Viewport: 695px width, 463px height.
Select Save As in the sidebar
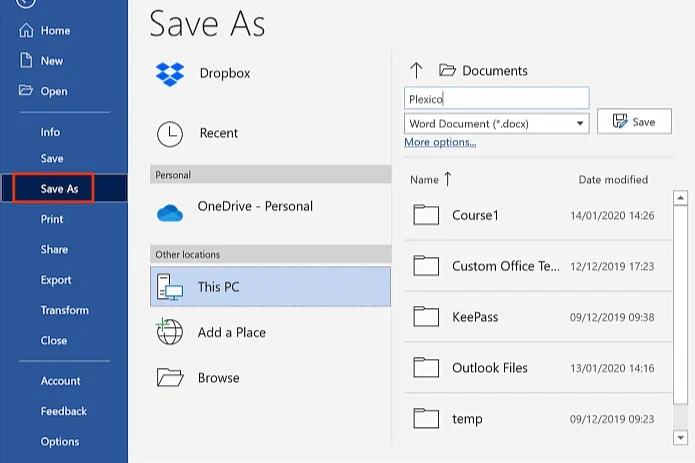click(64, 188)
